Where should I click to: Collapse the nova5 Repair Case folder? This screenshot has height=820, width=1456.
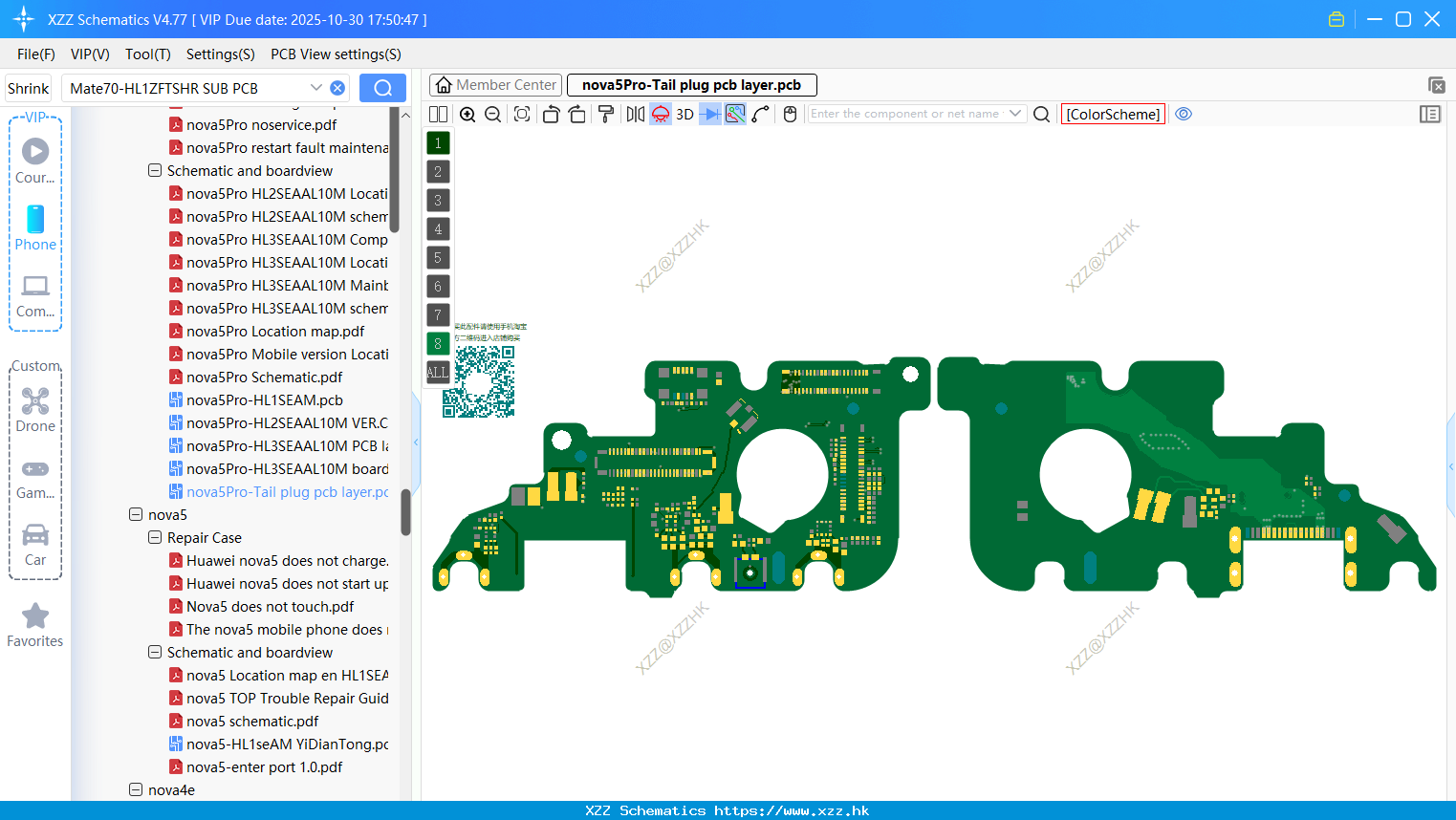(155, 537)
